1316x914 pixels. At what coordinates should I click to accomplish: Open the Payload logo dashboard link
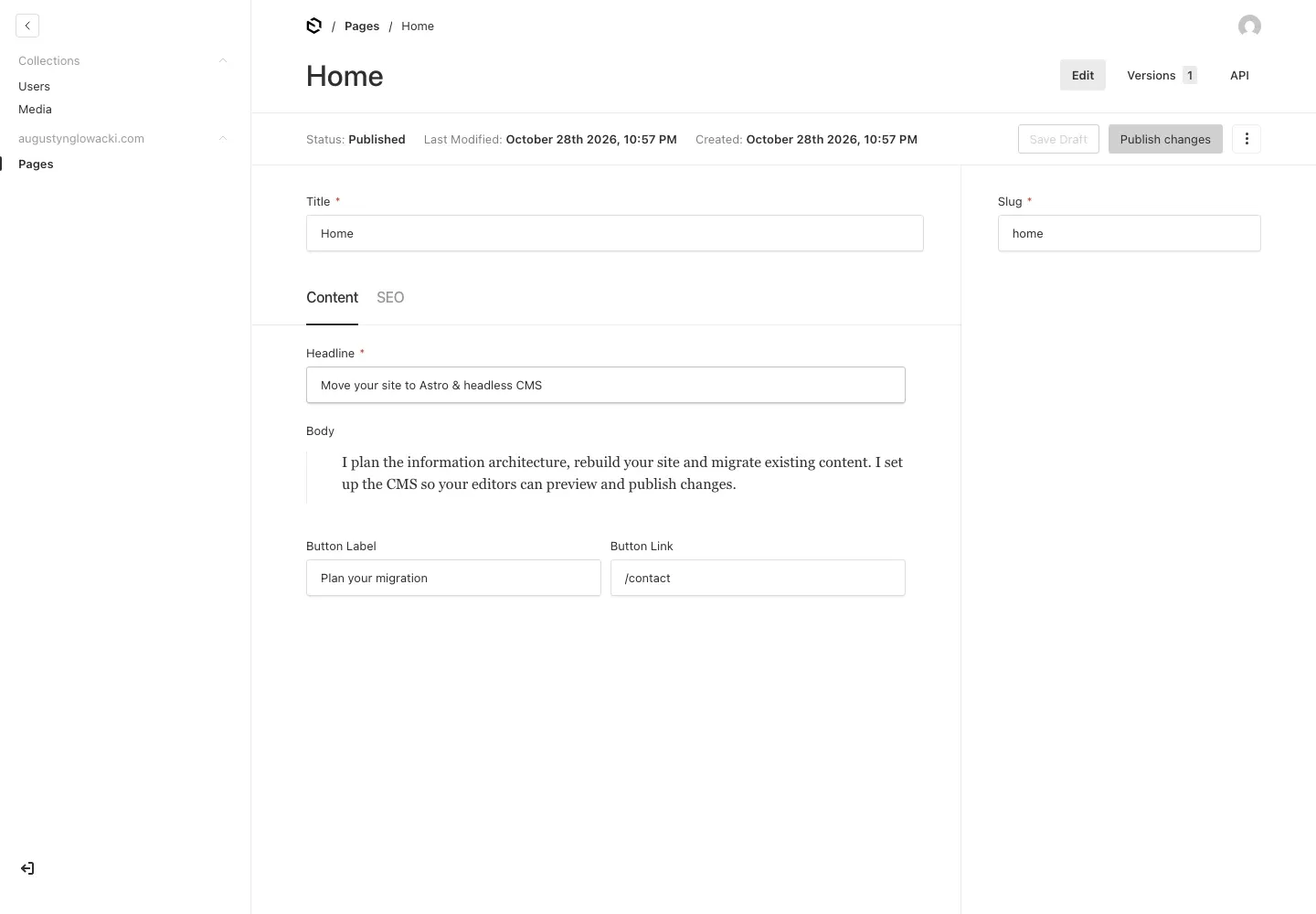[x=314, y=26]
